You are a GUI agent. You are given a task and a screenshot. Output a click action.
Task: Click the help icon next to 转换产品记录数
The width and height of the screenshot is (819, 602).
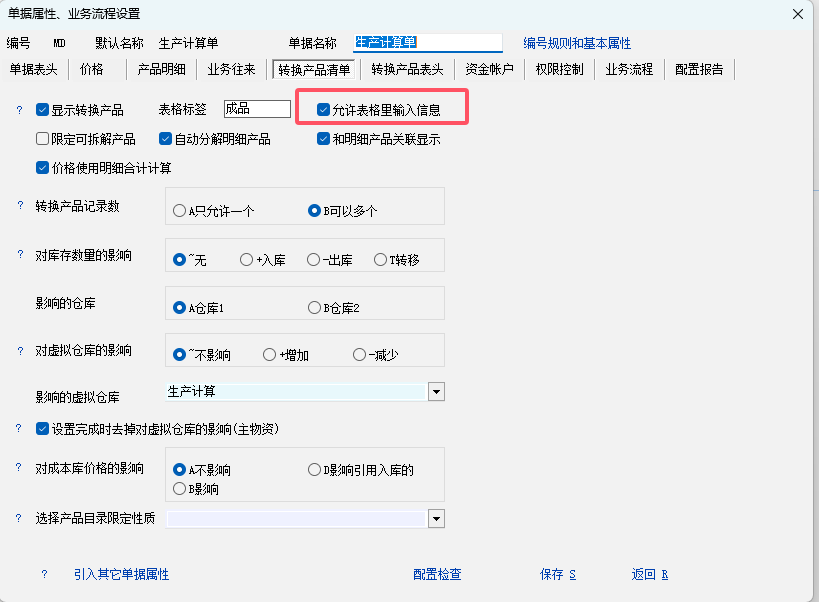pyautogui.click(x=19, y=206)
